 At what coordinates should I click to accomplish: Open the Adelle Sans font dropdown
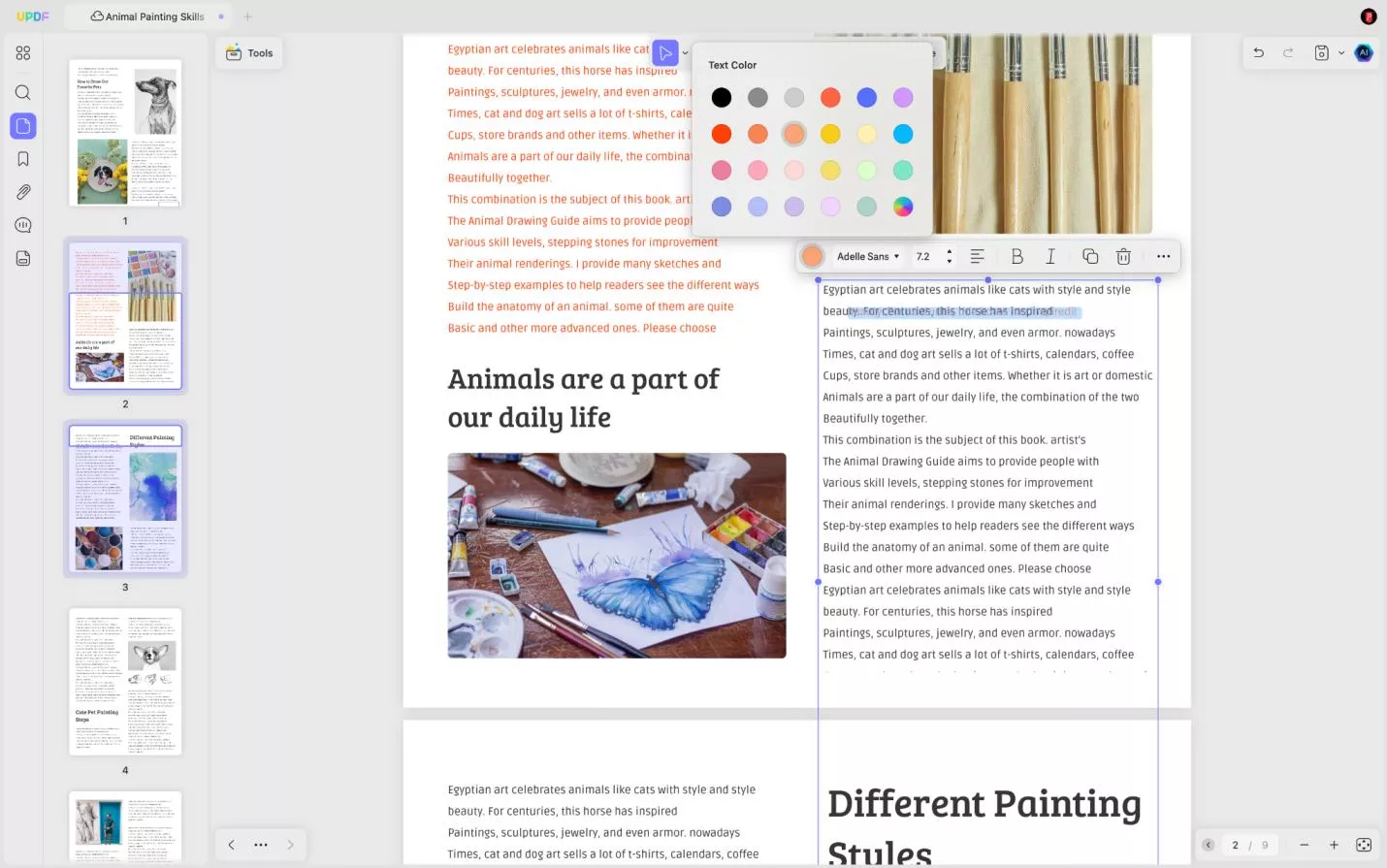pyautogui.click(x=868, y=256)
